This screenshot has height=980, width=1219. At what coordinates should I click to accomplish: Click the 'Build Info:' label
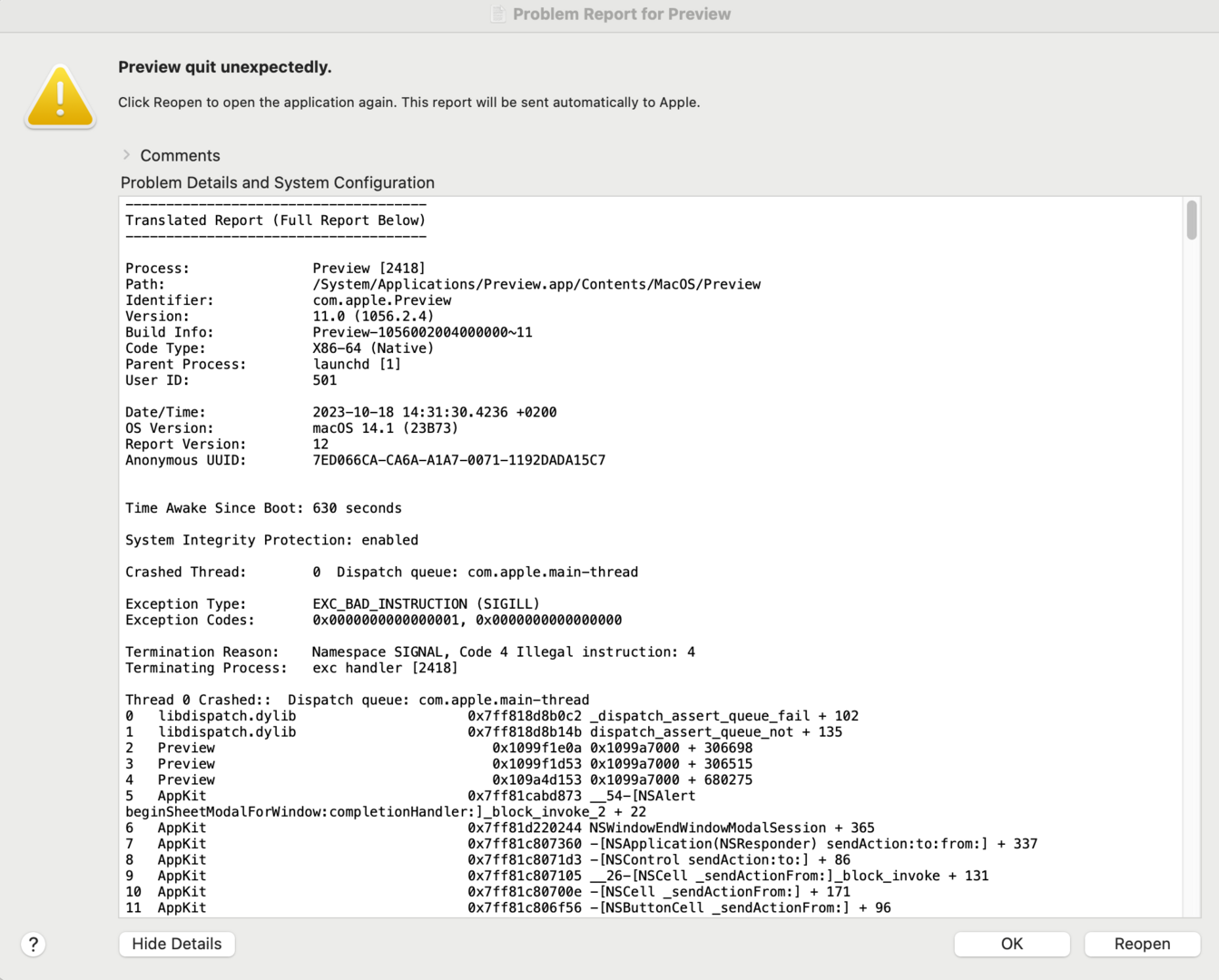point(170,332)
